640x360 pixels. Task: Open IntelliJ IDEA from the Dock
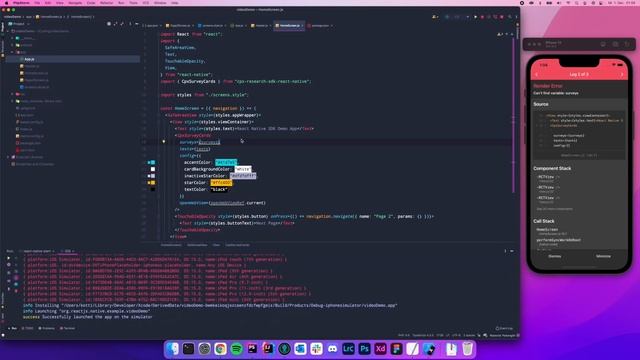tap(268, 349)
